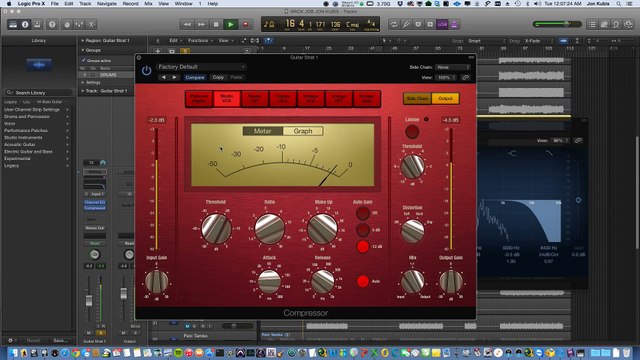The height and width of the screenshot is (360, 640).
Task: Open the Library panel toolbar icon
Action: pos(13,24)
